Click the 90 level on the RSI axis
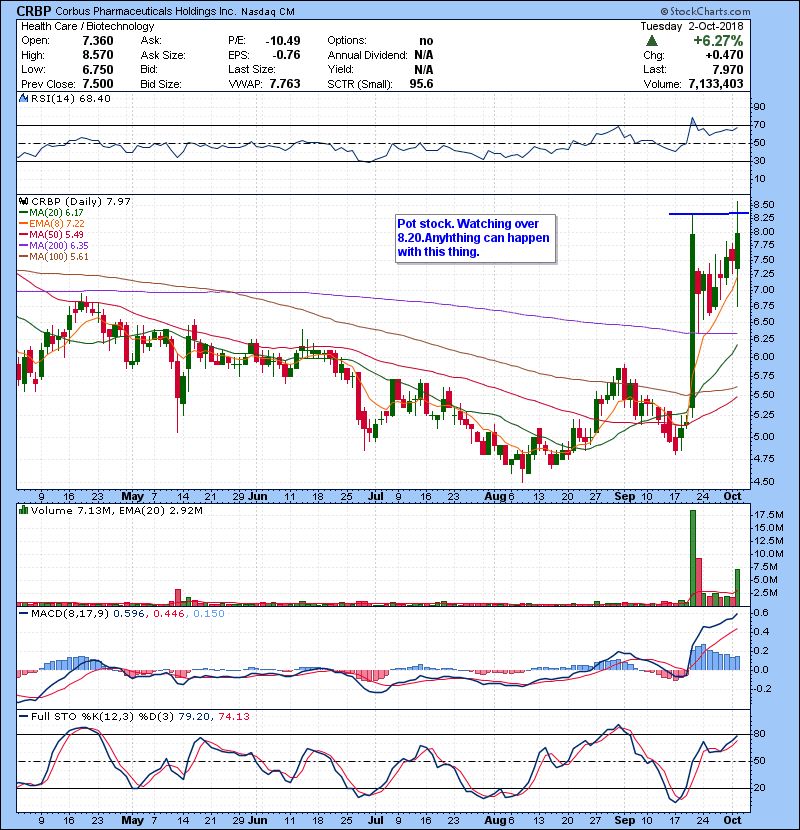This screenshot has height=830, width=800. point(760,106)
